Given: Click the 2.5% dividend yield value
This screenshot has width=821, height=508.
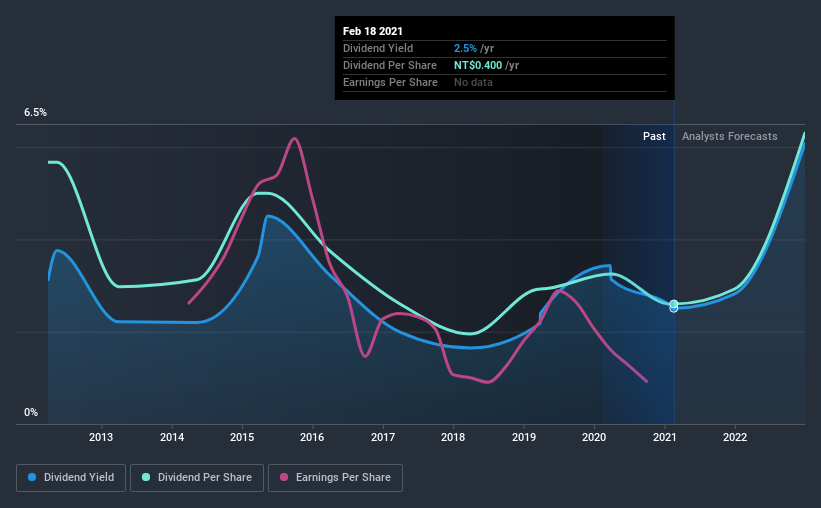Looking at the screenshot, I should click(x=465, y=48).
